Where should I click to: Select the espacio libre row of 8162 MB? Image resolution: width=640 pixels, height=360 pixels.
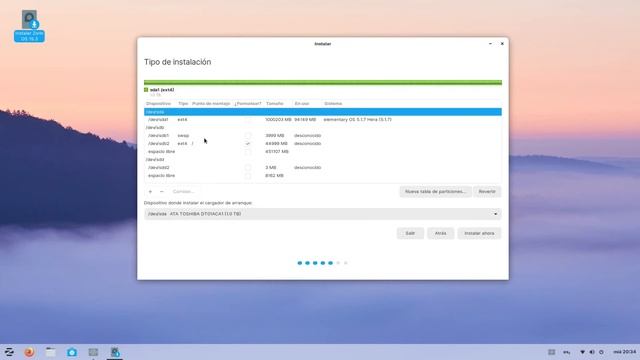[322, 176]
